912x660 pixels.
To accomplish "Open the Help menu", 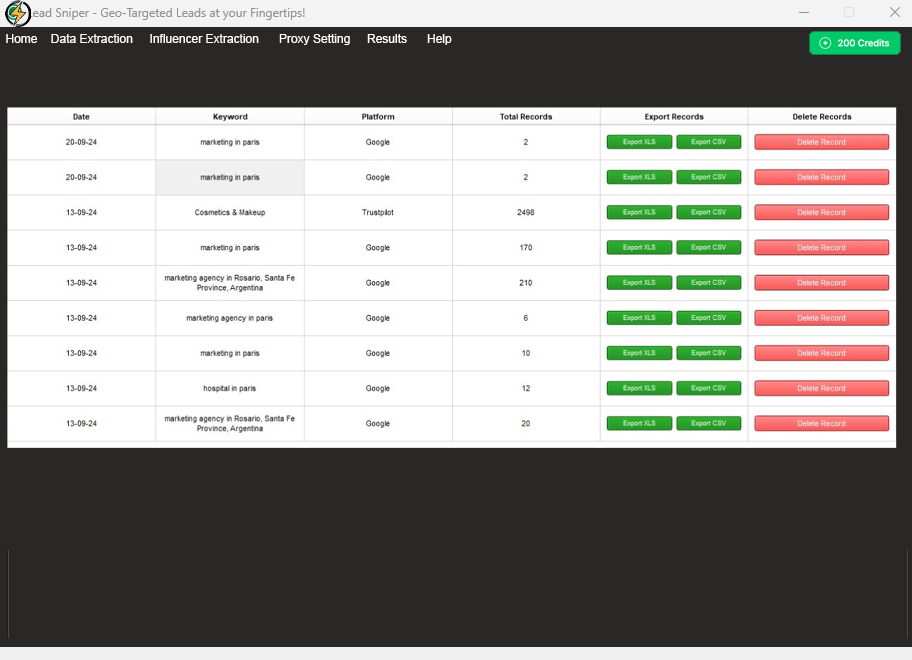I will (439, 39).
